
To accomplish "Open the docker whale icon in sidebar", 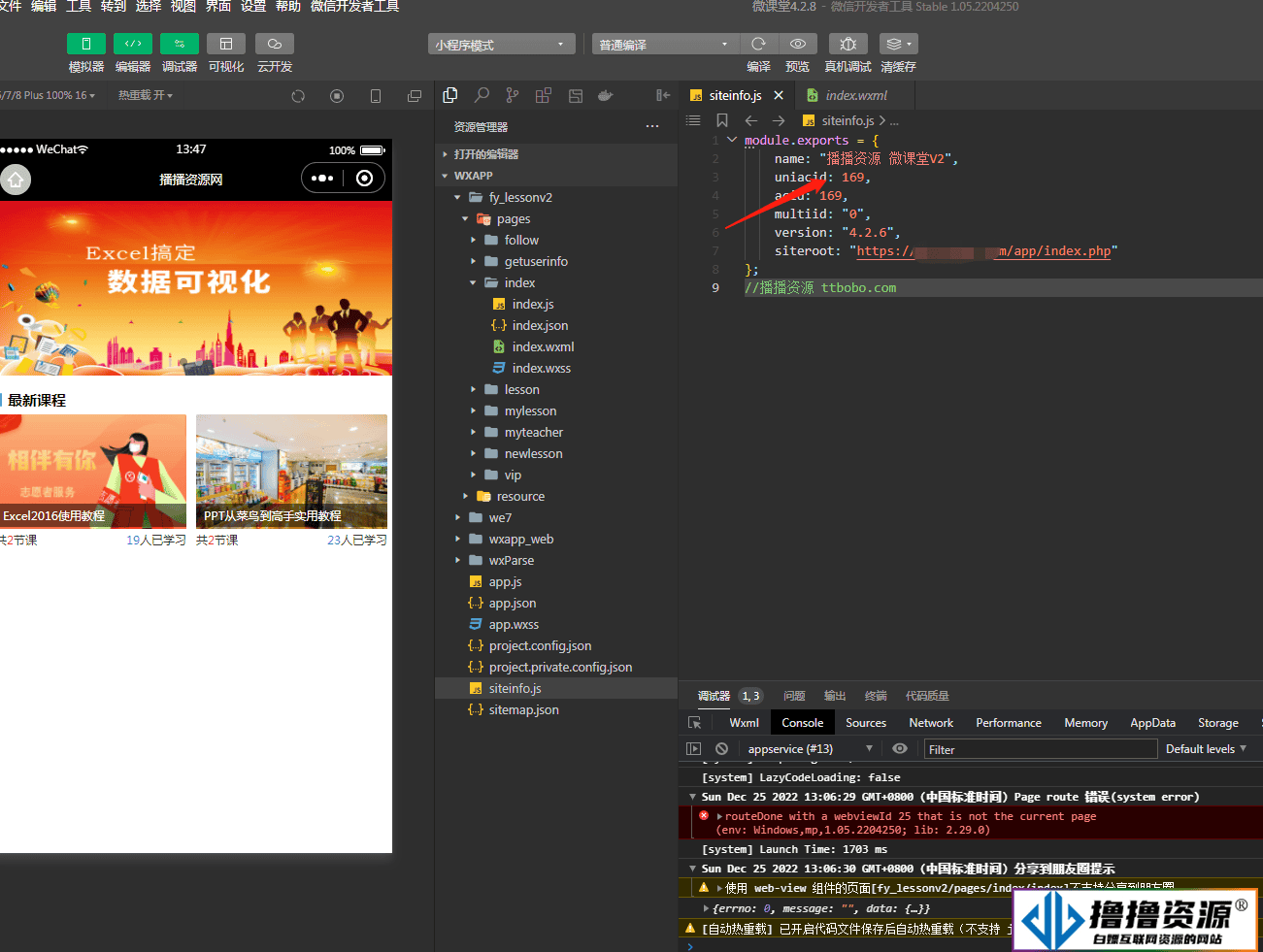I will 606,95.
